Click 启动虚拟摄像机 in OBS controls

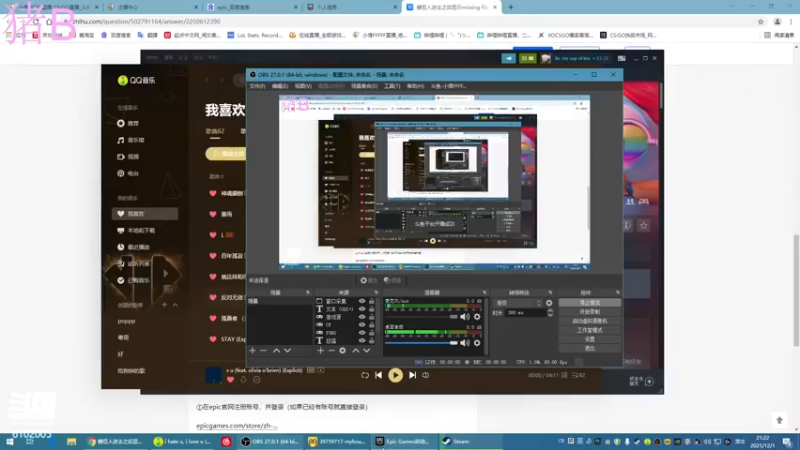590,321
